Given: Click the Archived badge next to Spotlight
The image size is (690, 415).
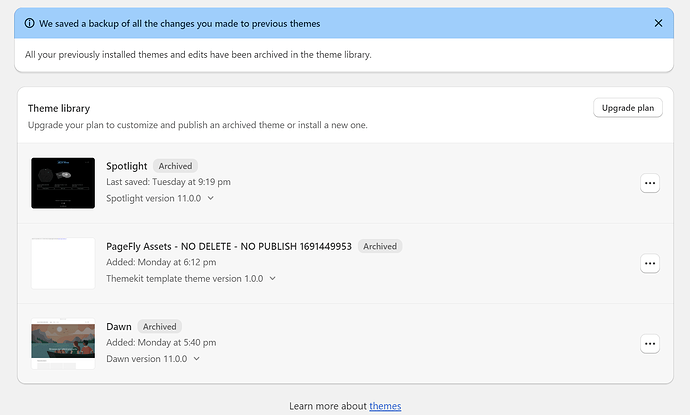Looking at the screenshot, I should (x=175, y=166).
